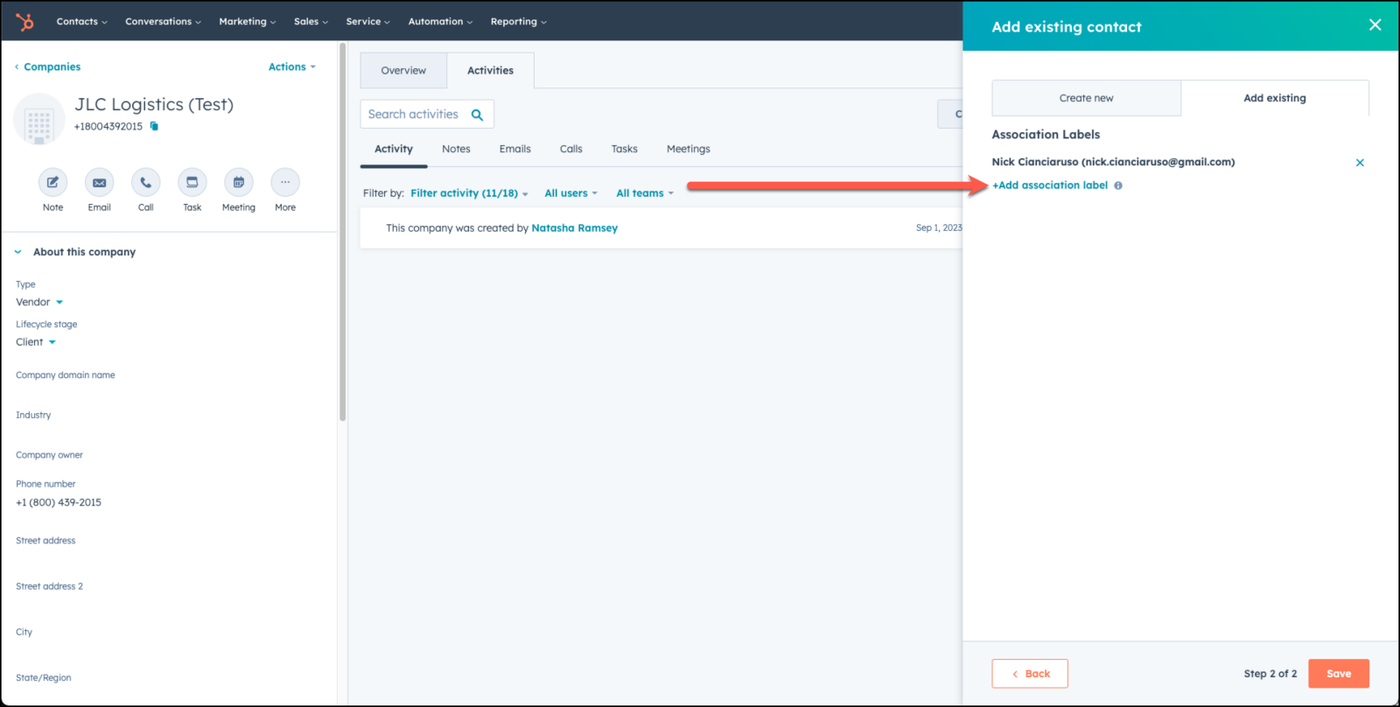Open the Reporting menu

(518, 21)
